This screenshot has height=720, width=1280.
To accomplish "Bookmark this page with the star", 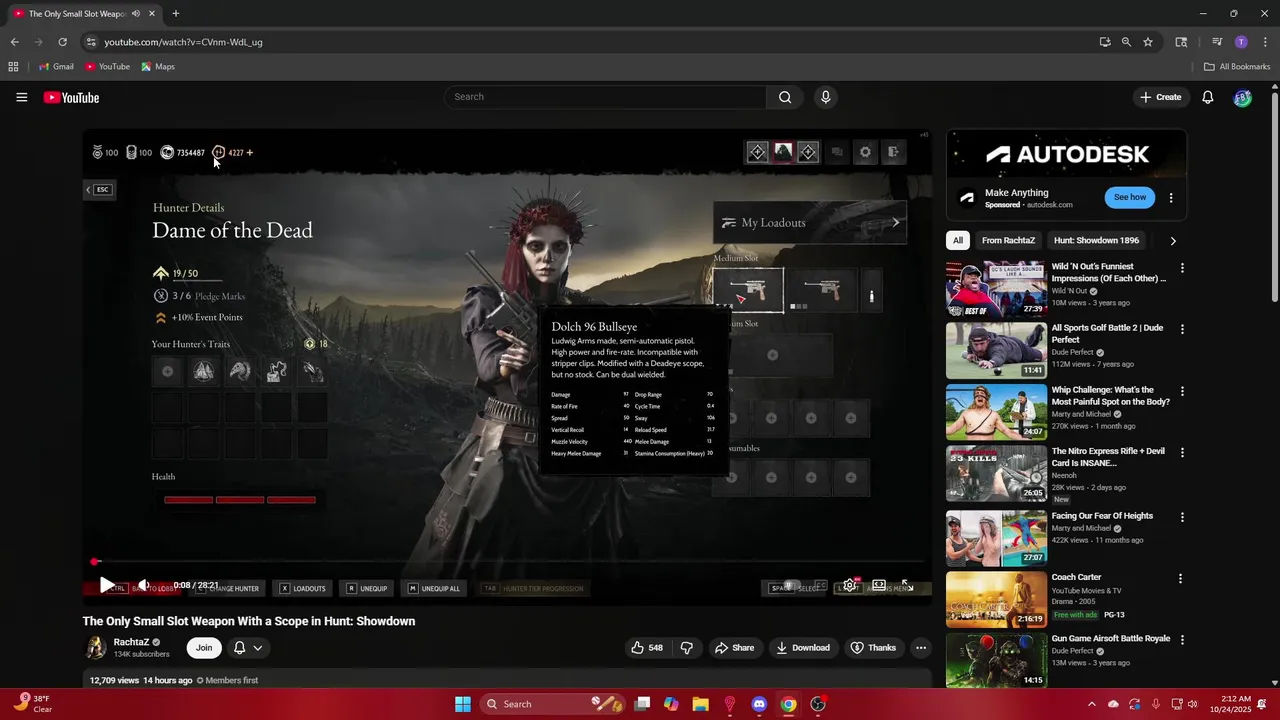I will point(1148,42).
